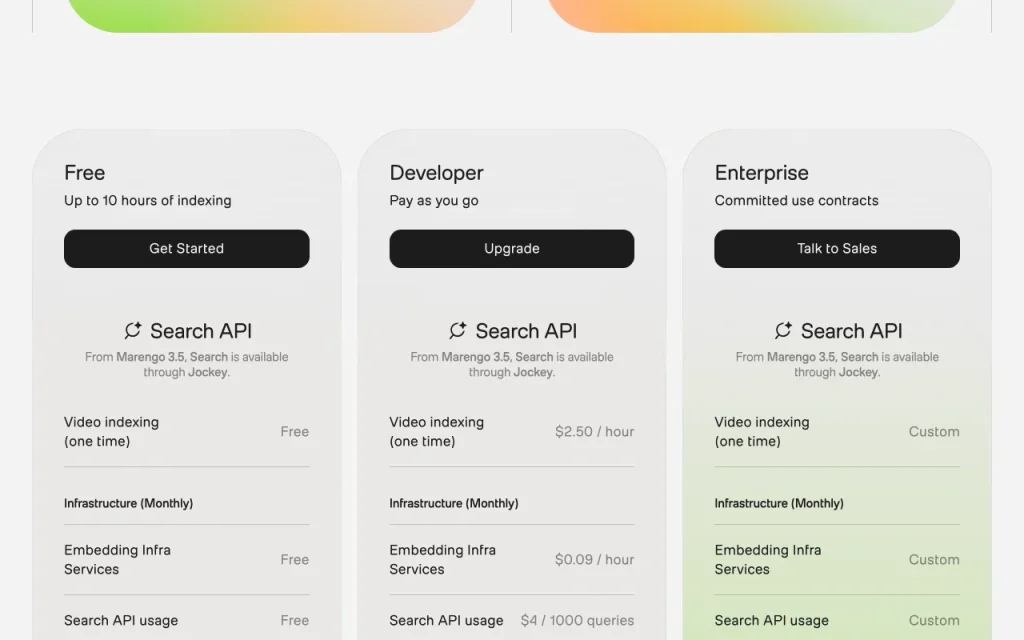Click Infrastructure (Monthly) heading in Developer card
Image resolution: width=1024 pixels, height=640 pixels.
[454, 504]
